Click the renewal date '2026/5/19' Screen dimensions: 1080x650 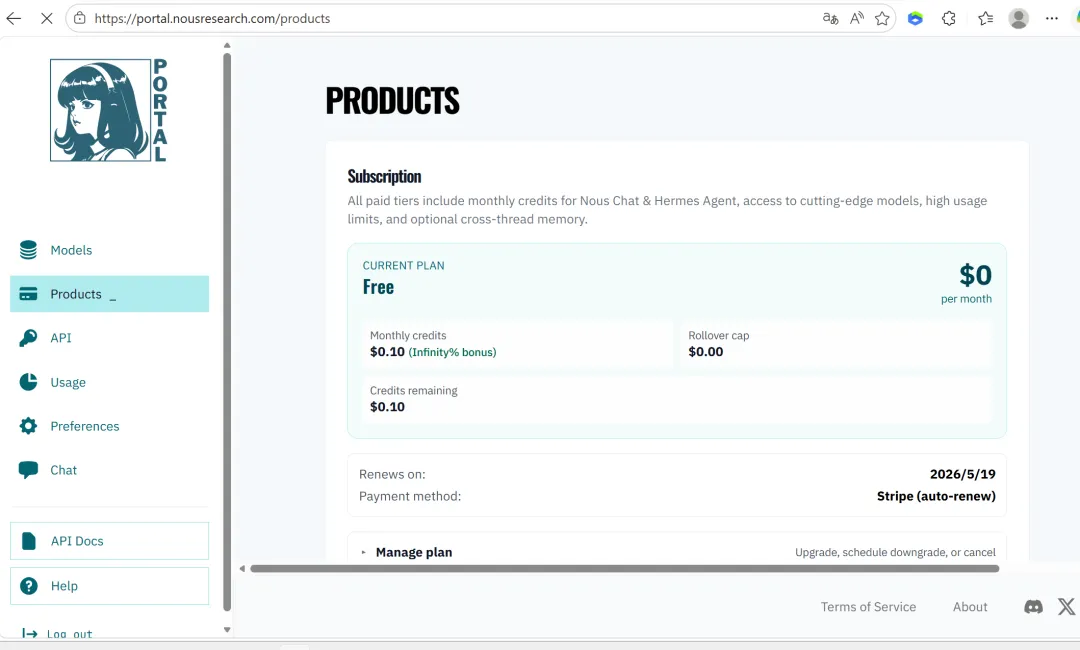962,474
